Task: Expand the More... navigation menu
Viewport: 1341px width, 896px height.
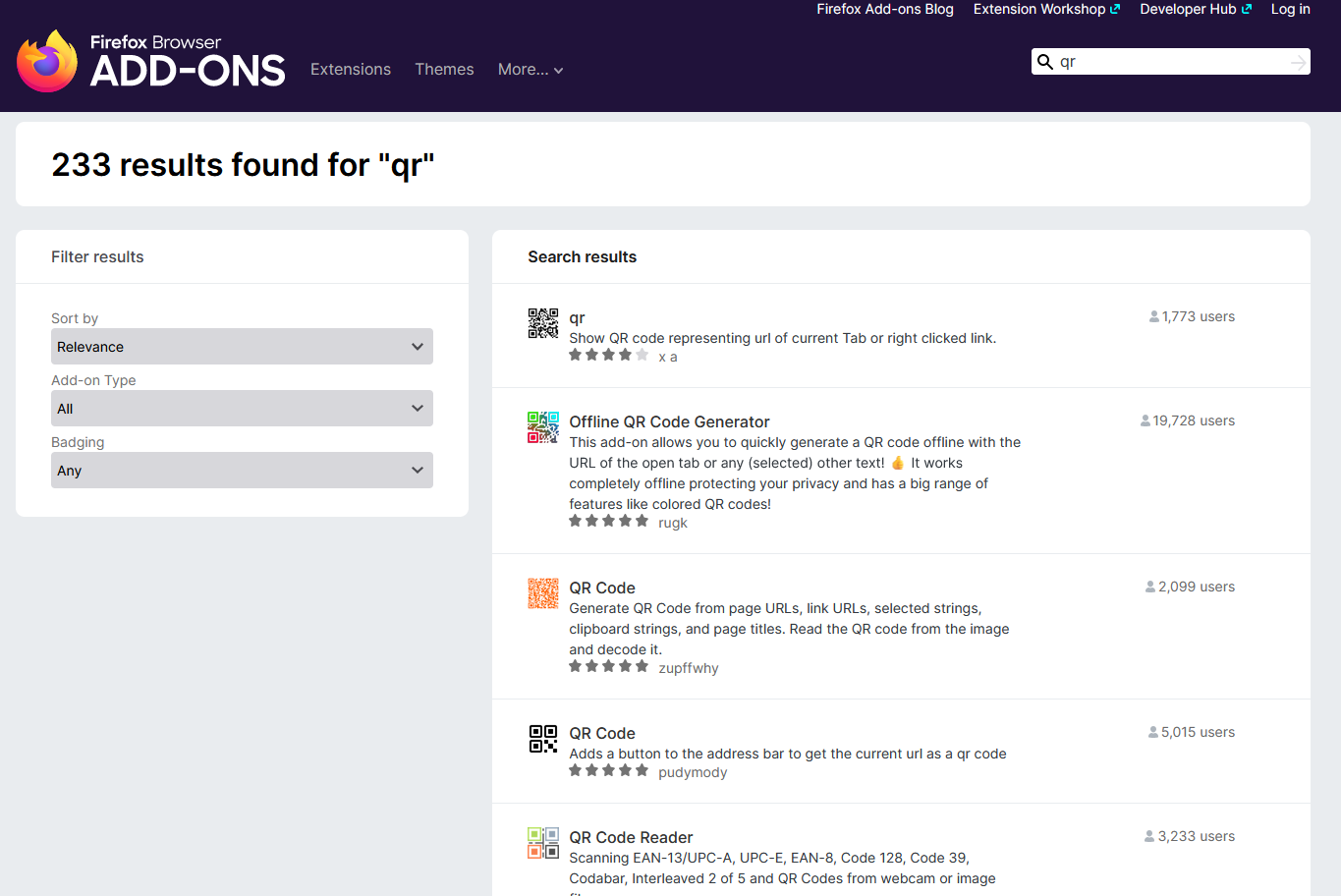Action: [531, 69]
